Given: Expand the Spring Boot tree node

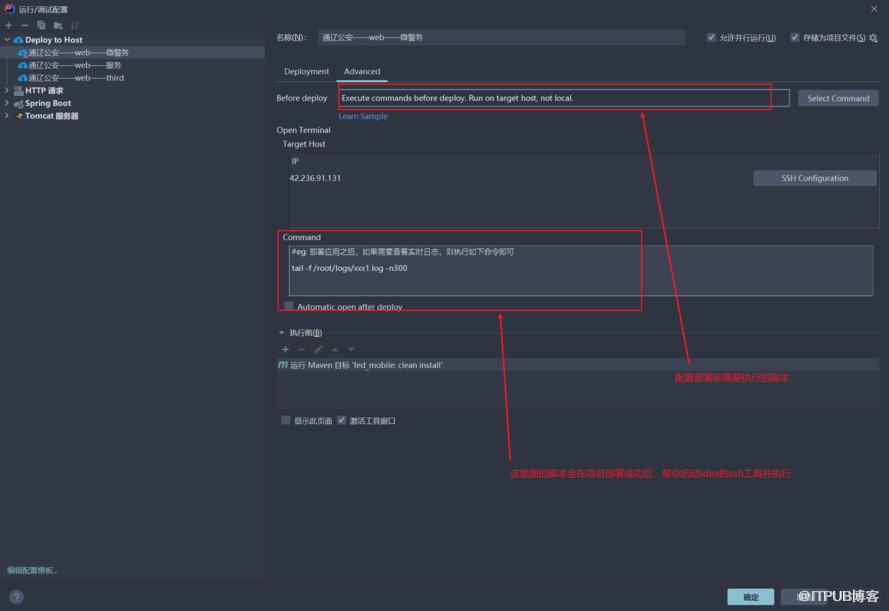Looking at the screenshot, I should coord(7,103).
